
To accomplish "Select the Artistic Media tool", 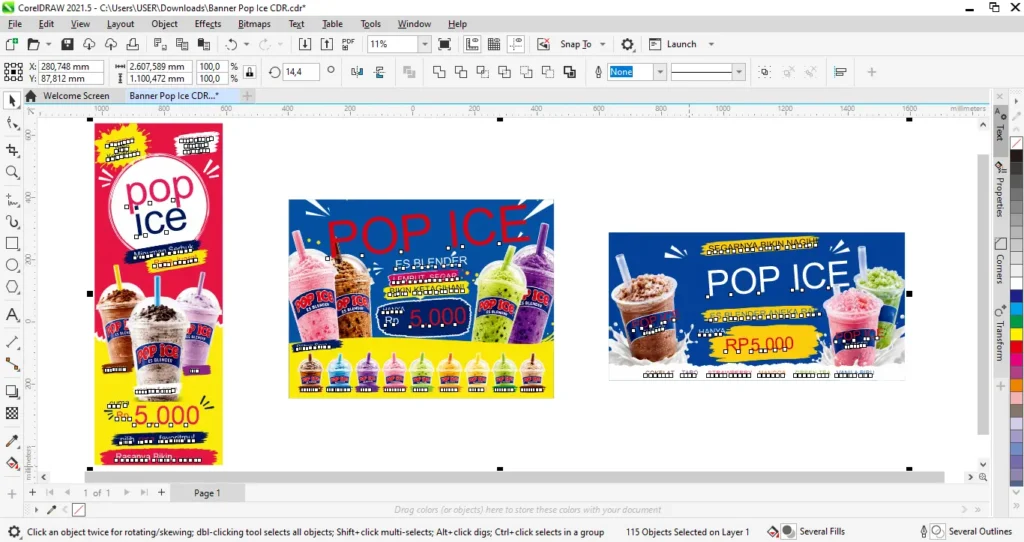I will (x=12, y=221).
